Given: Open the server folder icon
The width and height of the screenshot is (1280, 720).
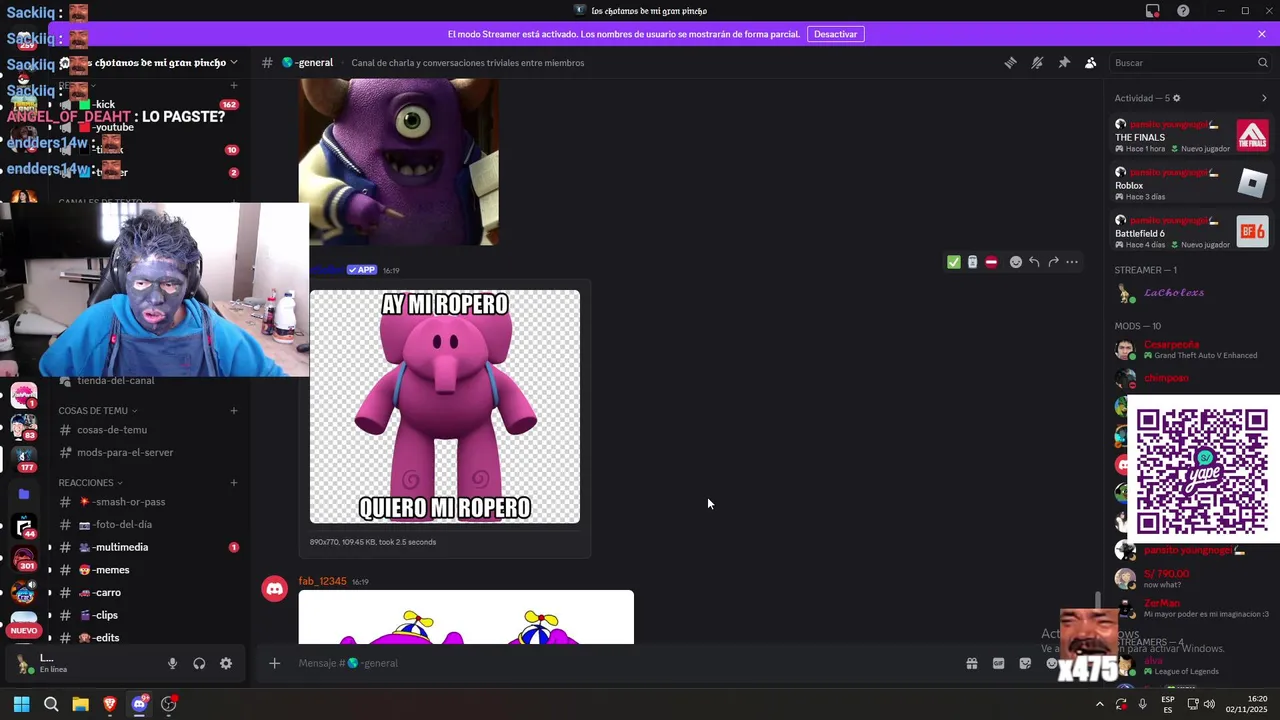Looking at the screenshot, I should 24,493.
